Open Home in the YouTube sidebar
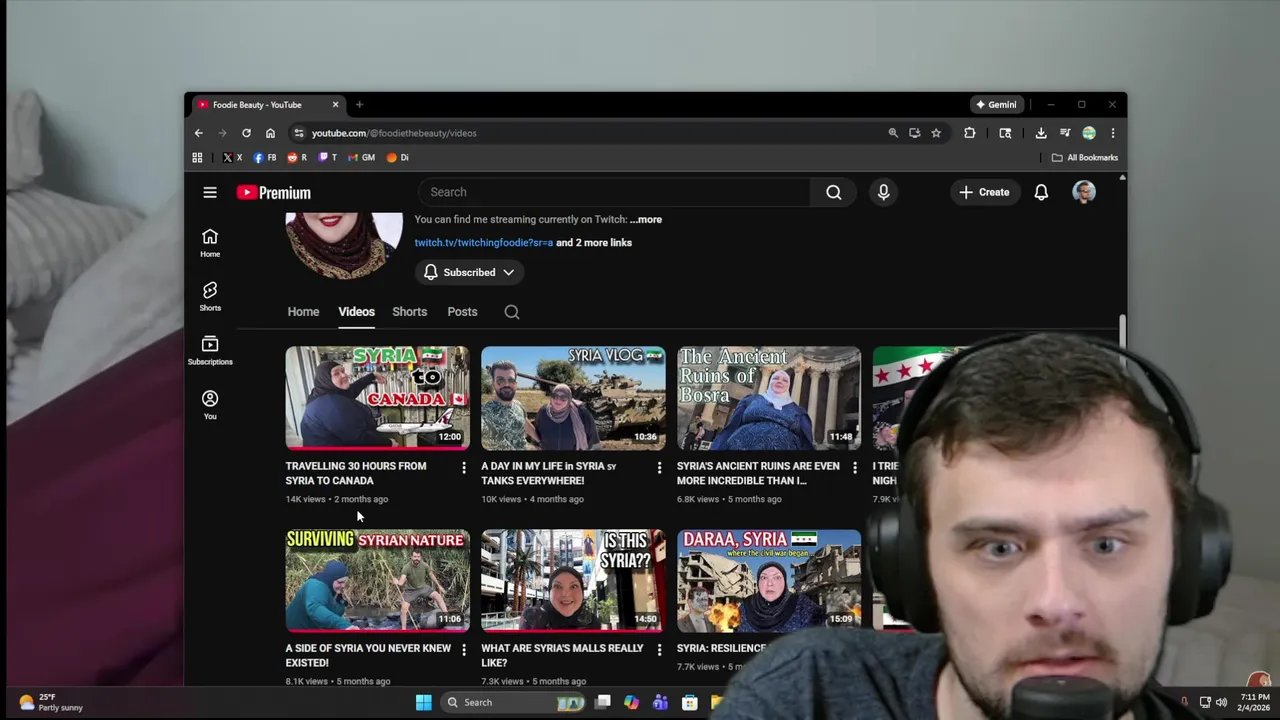The height and width of the screenshot is (720, 1280). coord(210,243)
